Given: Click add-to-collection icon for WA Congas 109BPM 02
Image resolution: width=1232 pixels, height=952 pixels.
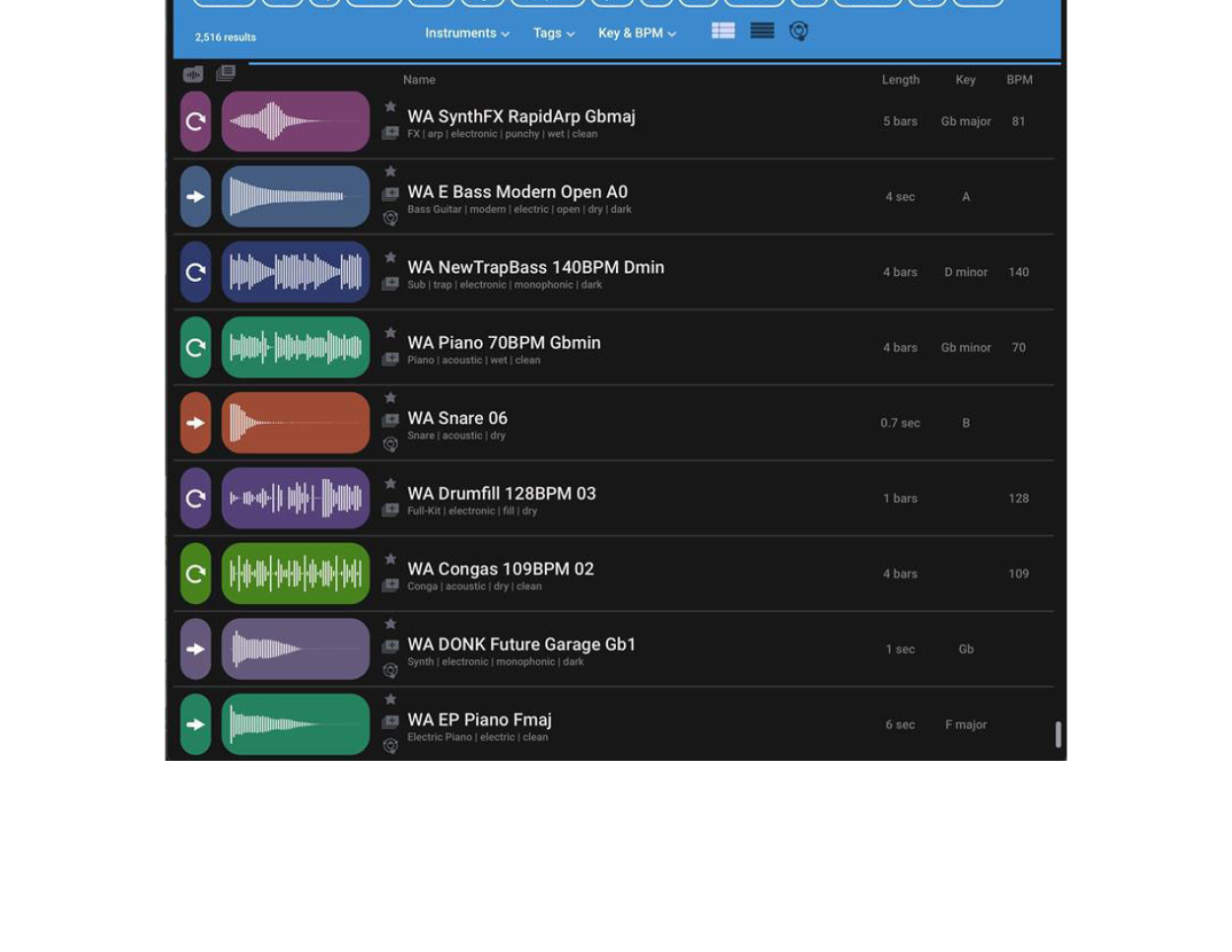Looking at the screenshot, I should tap(390, 585).
